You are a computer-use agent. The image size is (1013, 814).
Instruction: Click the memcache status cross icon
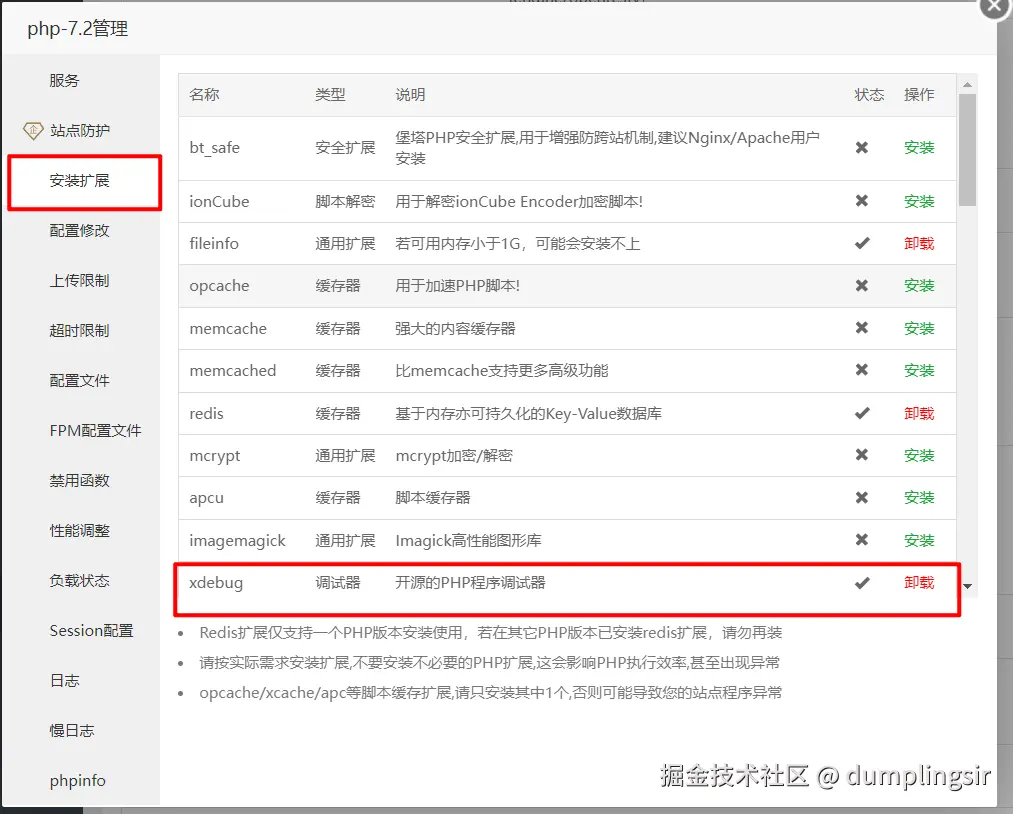pos(861,328)
